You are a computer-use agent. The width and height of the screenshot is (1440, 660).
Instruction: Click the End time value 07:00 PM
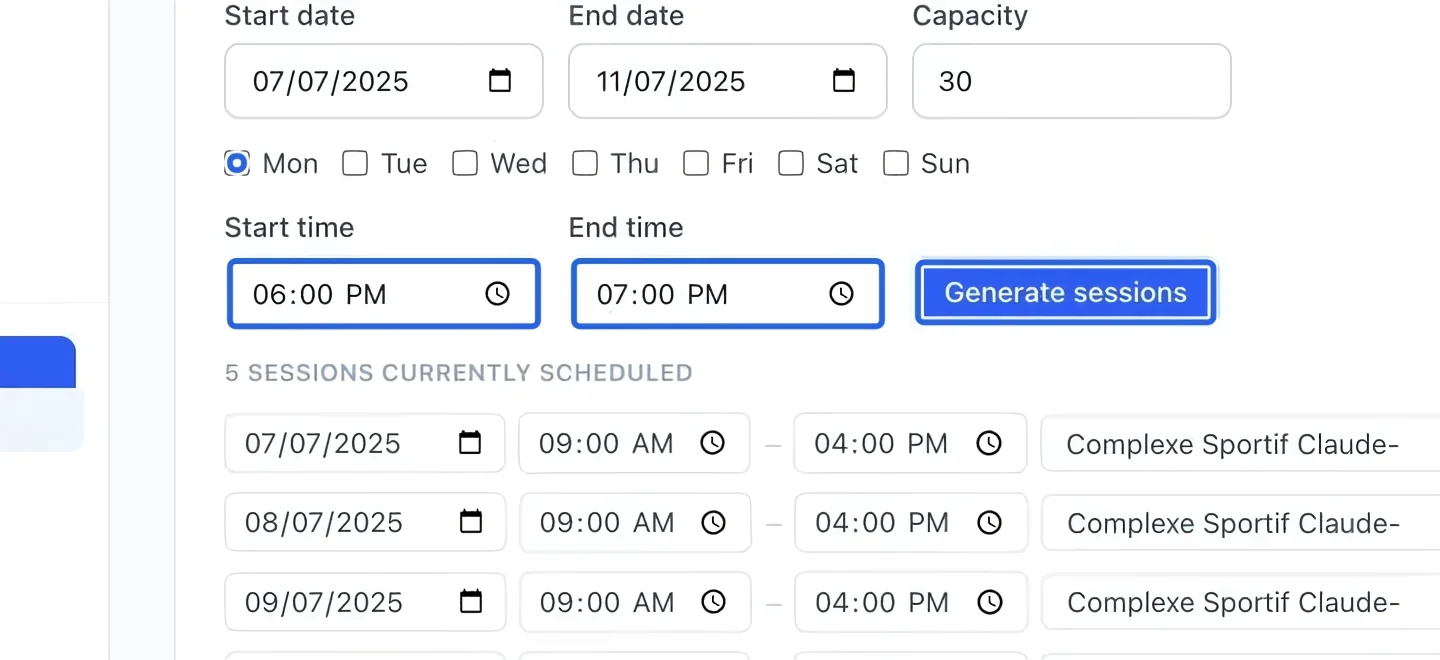click(x=663, y=294)
